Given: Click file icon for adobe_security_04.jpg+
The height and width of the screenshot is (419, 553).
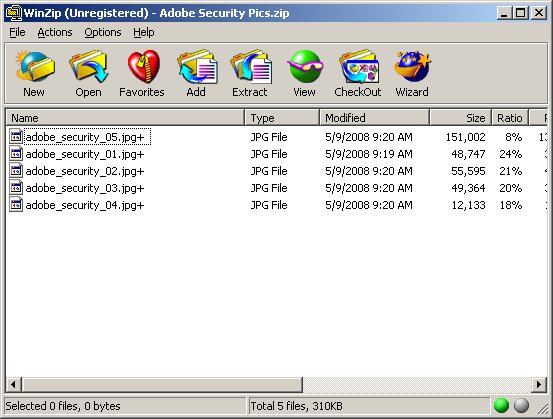Looking at the screenshot, I should click(16, 205).
